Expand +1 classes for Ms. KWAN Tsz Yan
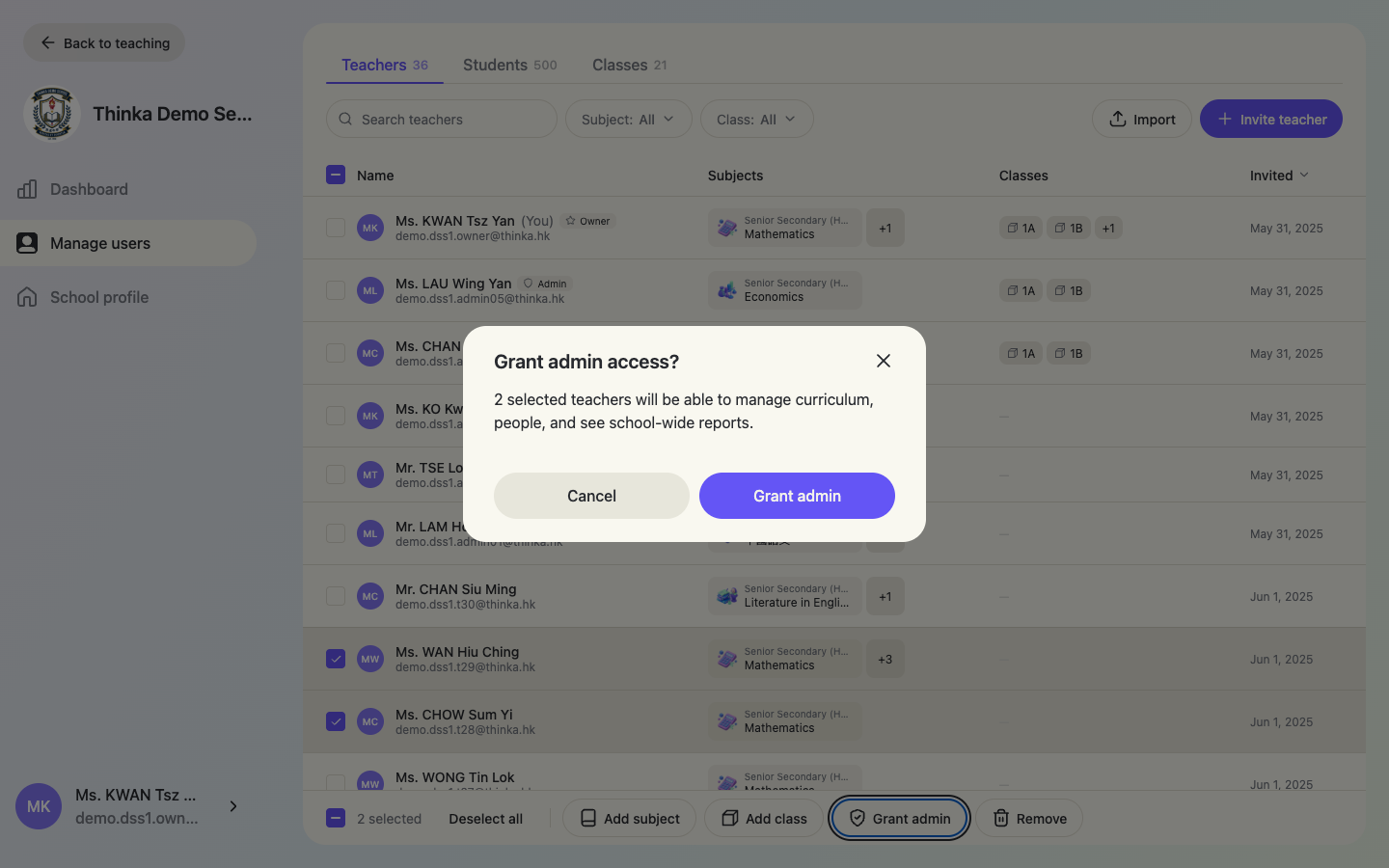The height and width of the screenshot is (868, 1389). pyautogui.click(x=1108, y=228)
